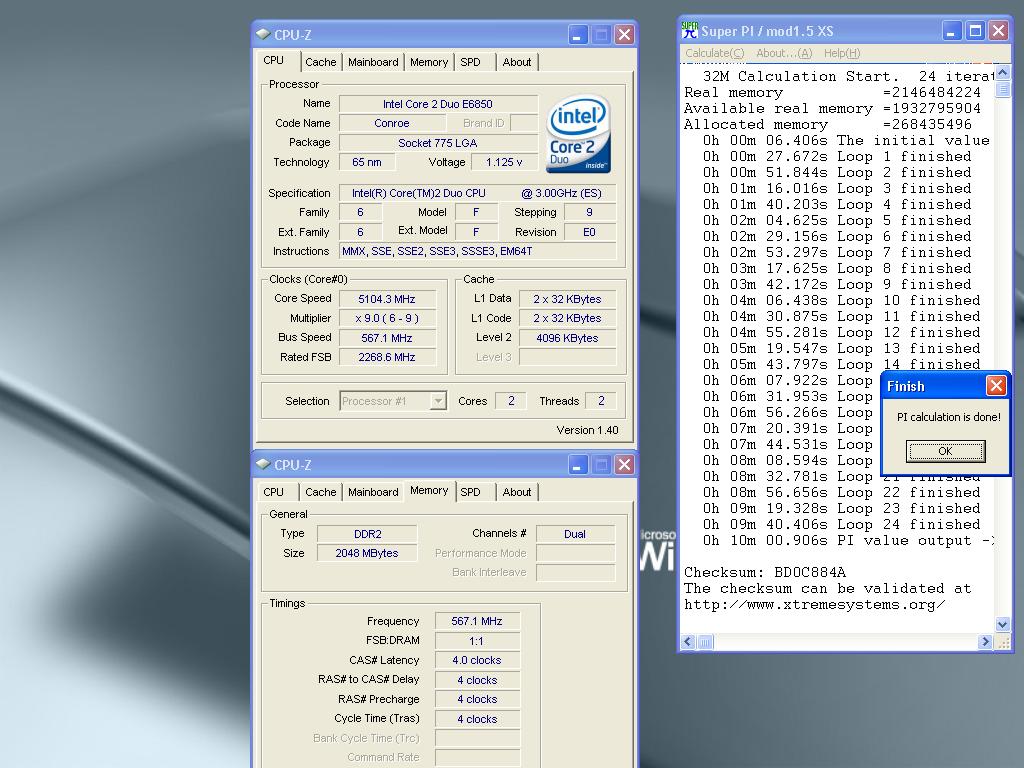This screenshot has width=1024, height=768.
Task: Minimize the Super PI window
Action: (951, 31)
